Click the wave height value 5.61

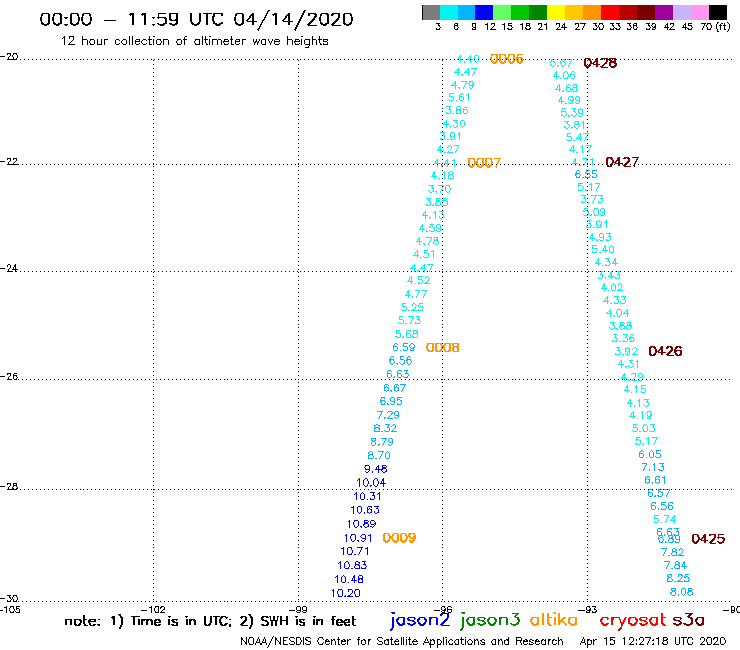click(459, 98)
